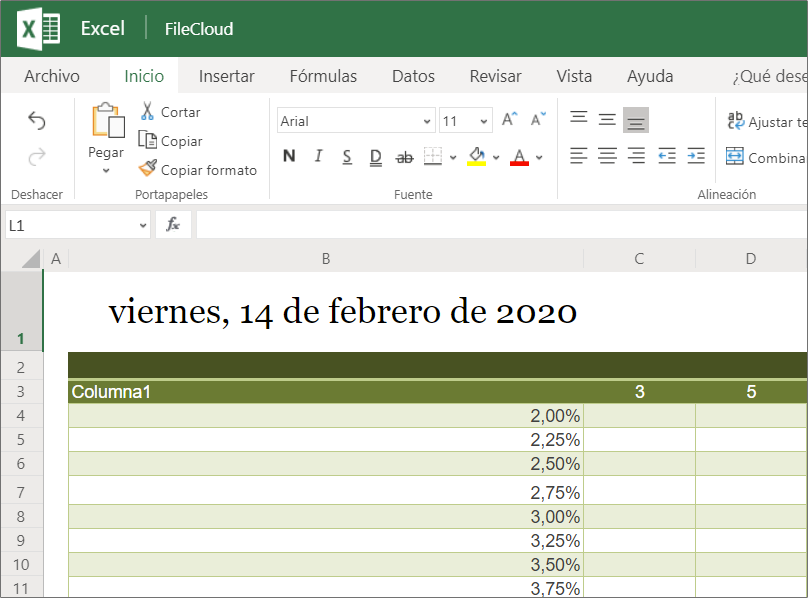Toggle bold formatting with N button
Screen dimensions: 808x598
click(289, 157)
